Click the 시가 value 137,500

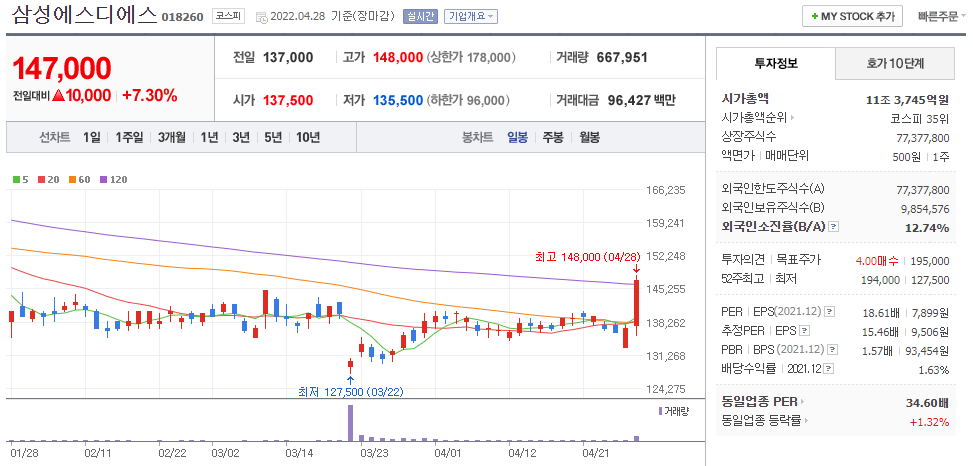pyautogui.click(x=288, y=101)
